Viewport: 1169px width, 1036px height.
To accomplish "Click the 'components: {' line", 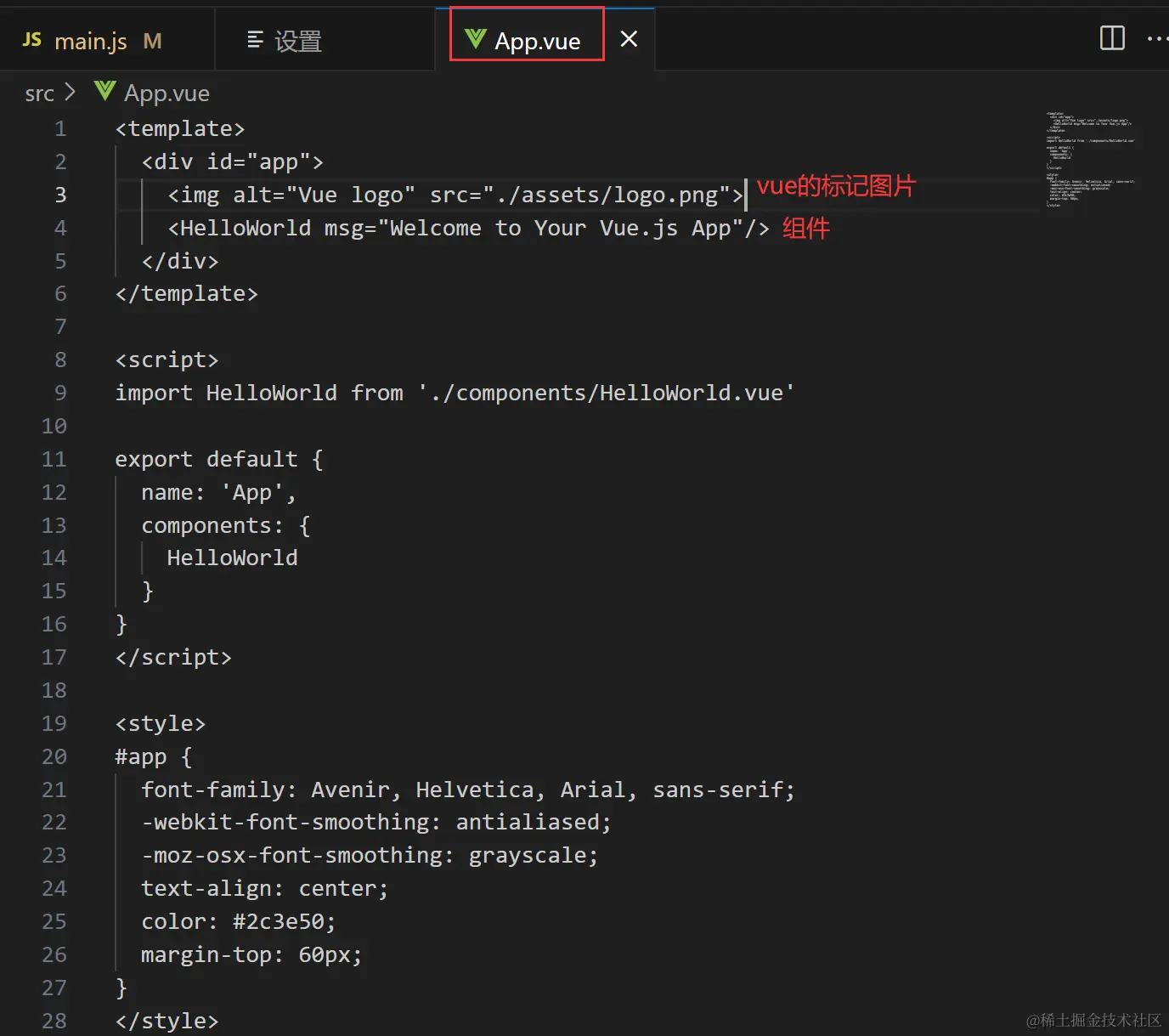I will click(x=226, y=525).
